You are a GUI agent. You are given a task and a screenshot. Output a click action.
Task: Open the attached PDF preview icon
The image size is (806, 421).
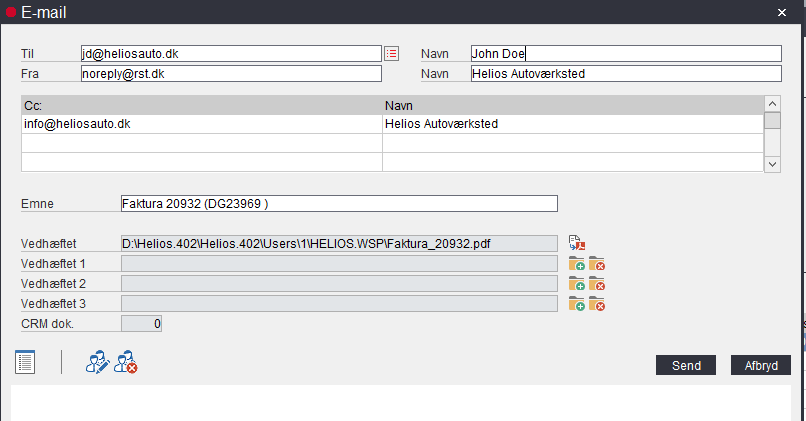tap(576, 243)
